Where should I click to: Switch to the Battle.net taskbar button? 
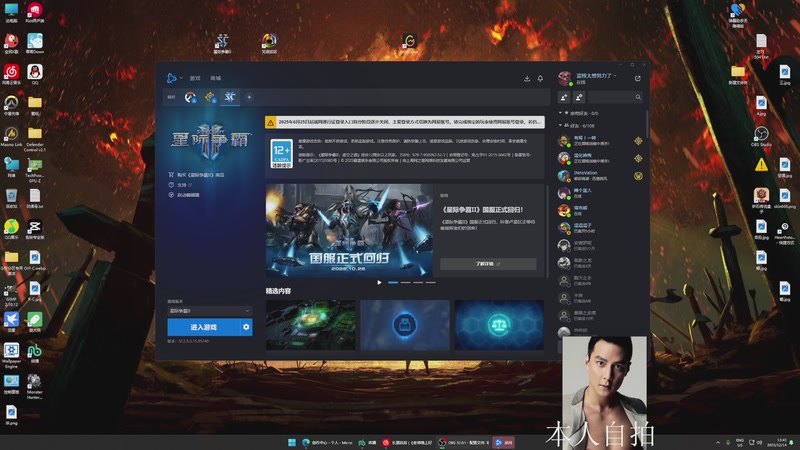pos(504,442)
